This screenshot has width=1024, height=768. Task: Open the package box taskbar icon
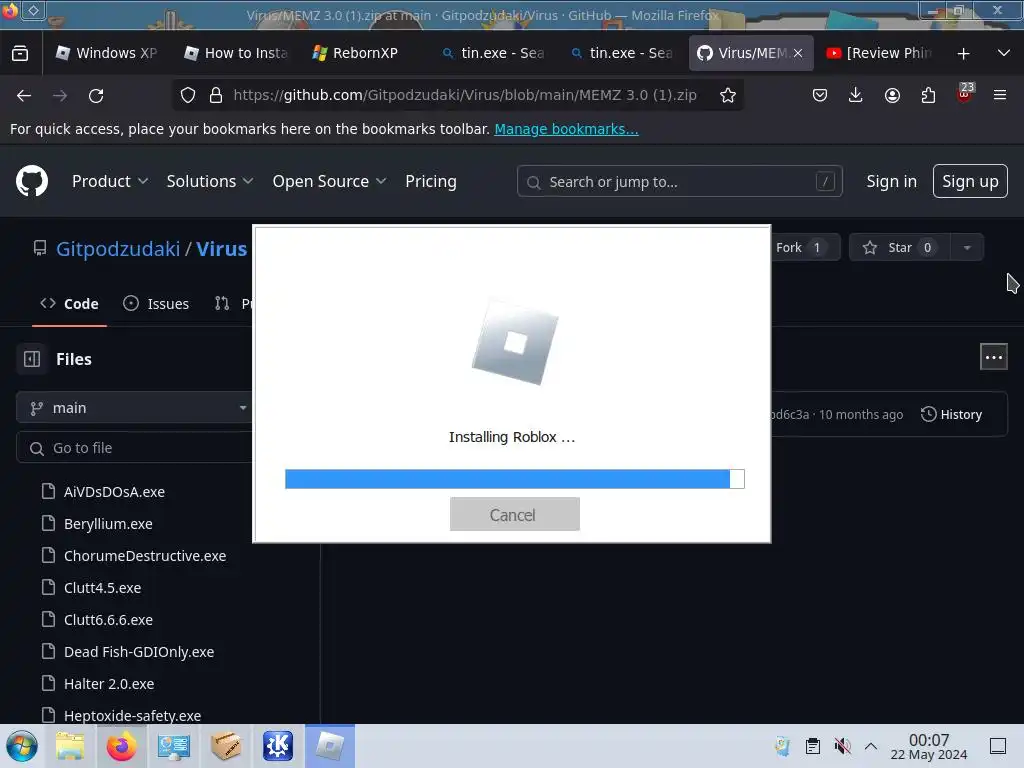pyautogui.click(x=226, y=746)
